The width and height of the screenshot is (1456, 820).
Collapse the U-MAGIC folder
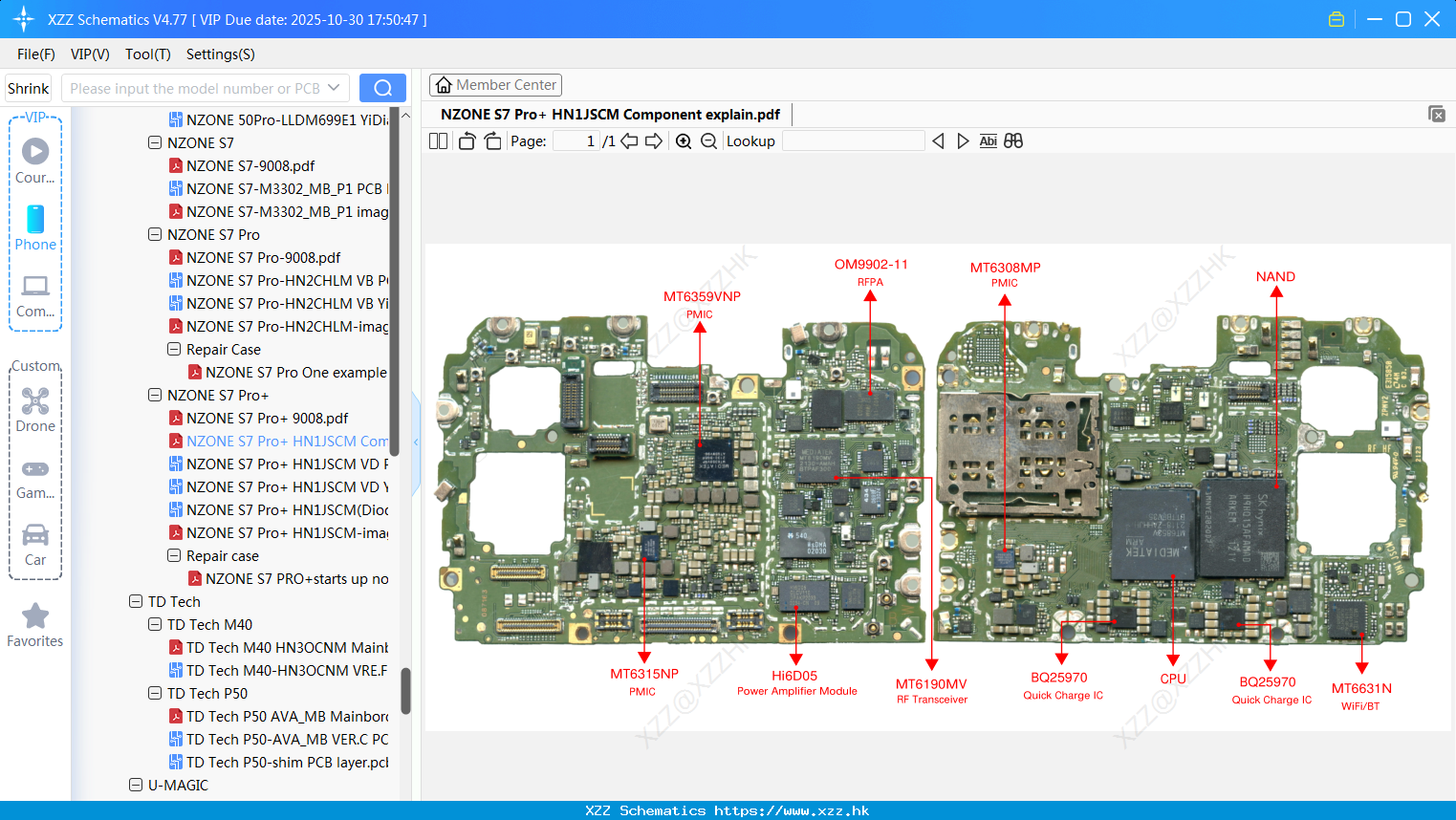pos(136,785)
